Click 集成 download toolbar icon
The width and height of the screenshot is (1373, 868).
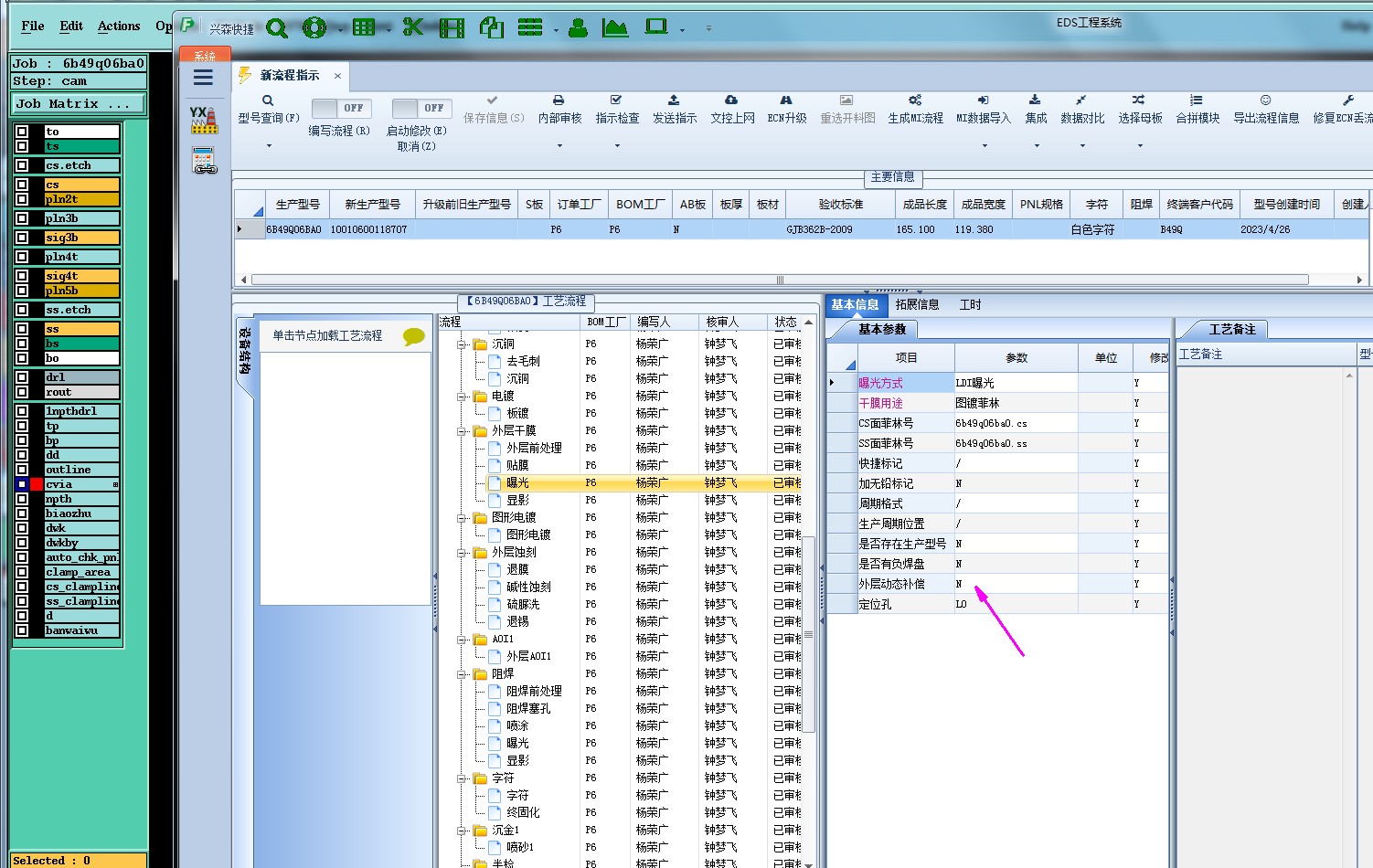(1035, 101)
